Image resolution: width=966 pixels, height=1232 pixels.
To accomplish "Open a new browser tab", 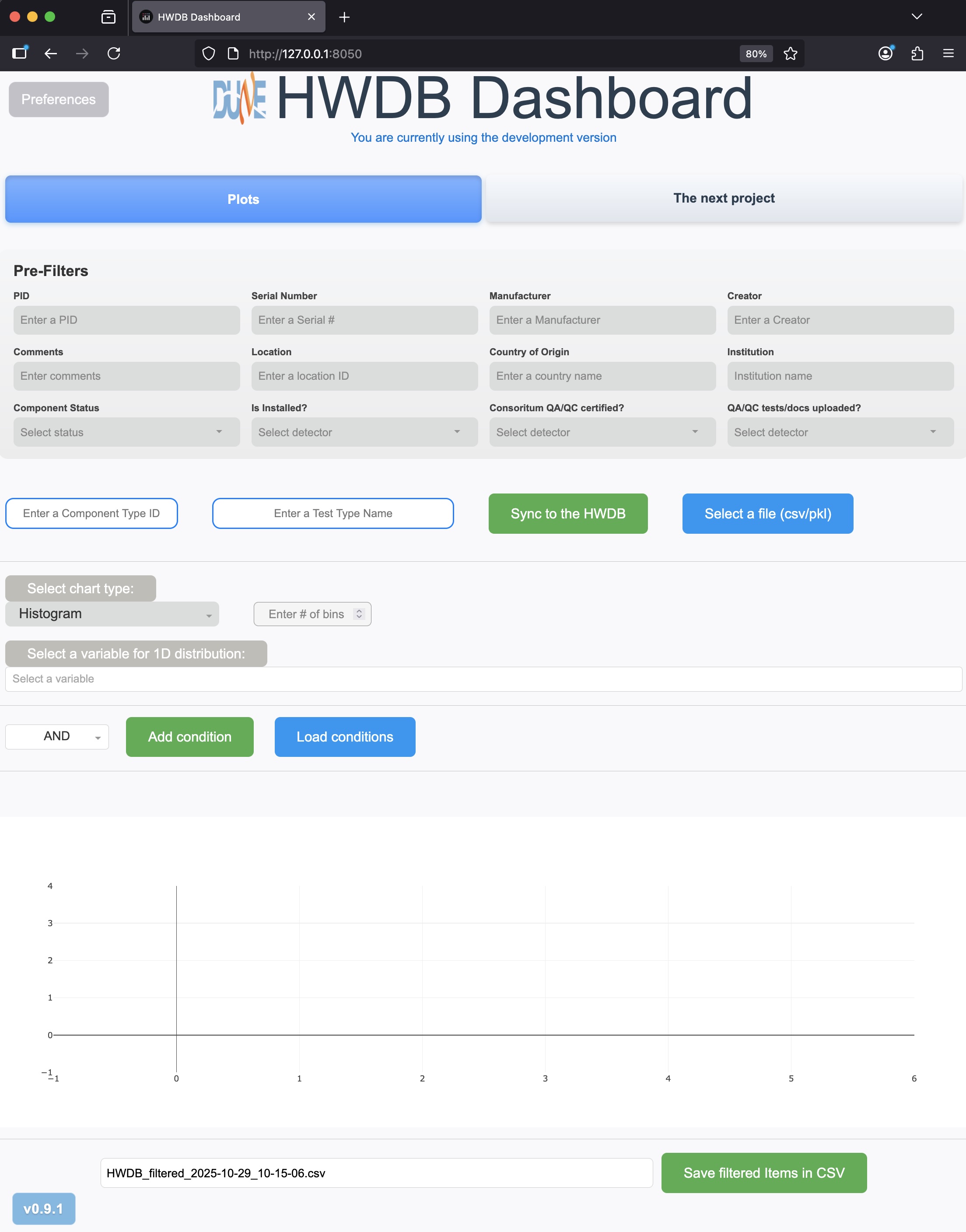I will tap(344, 17).
